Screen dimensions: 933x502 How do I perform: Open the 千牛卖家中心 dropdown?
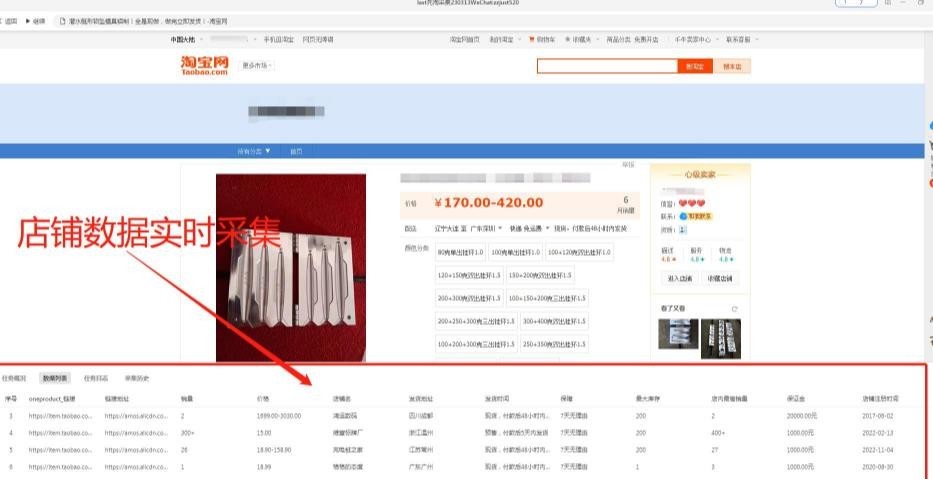[x=696, y=39]
